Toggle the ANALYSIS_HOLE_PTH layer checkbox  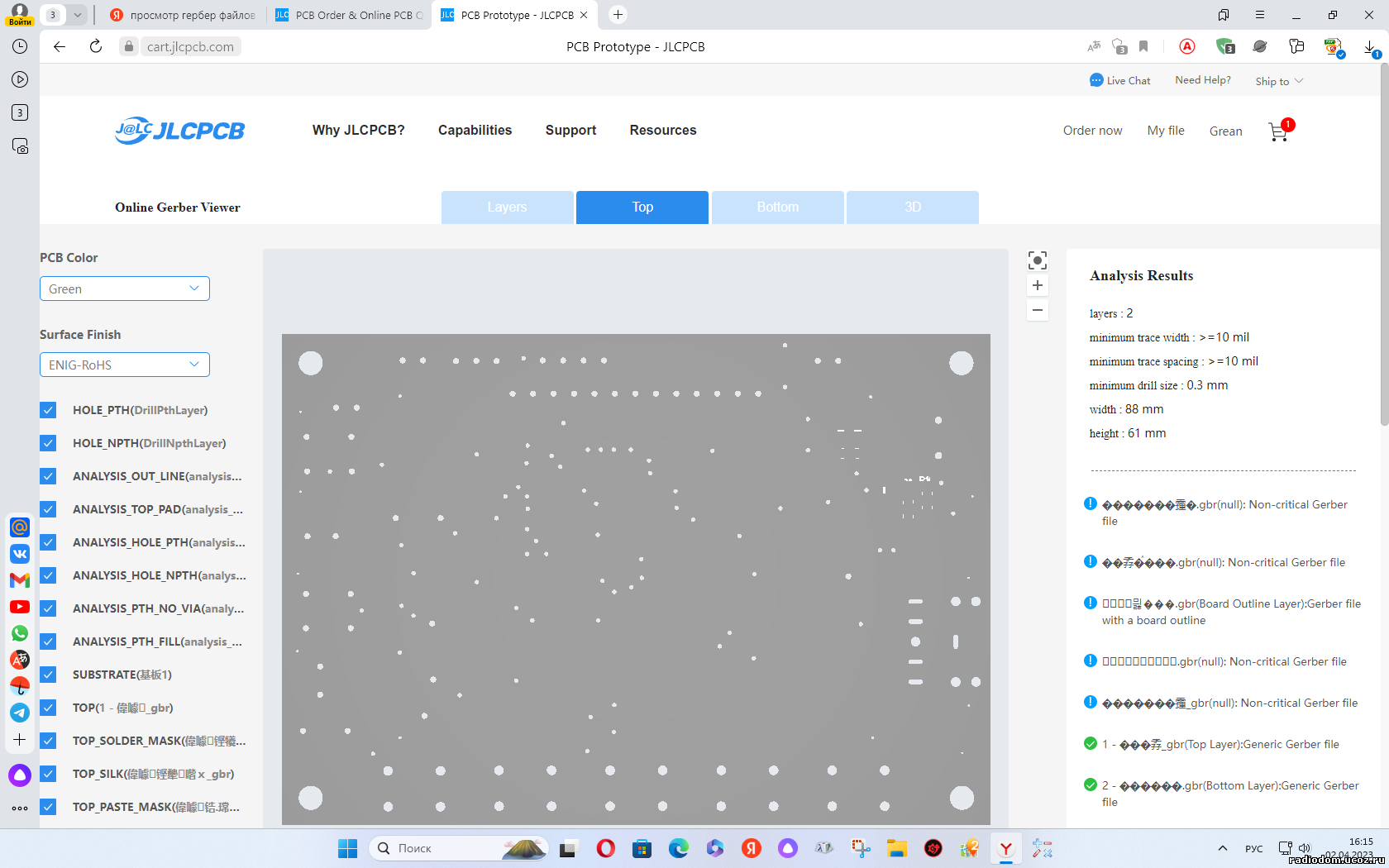click(48, 542)
